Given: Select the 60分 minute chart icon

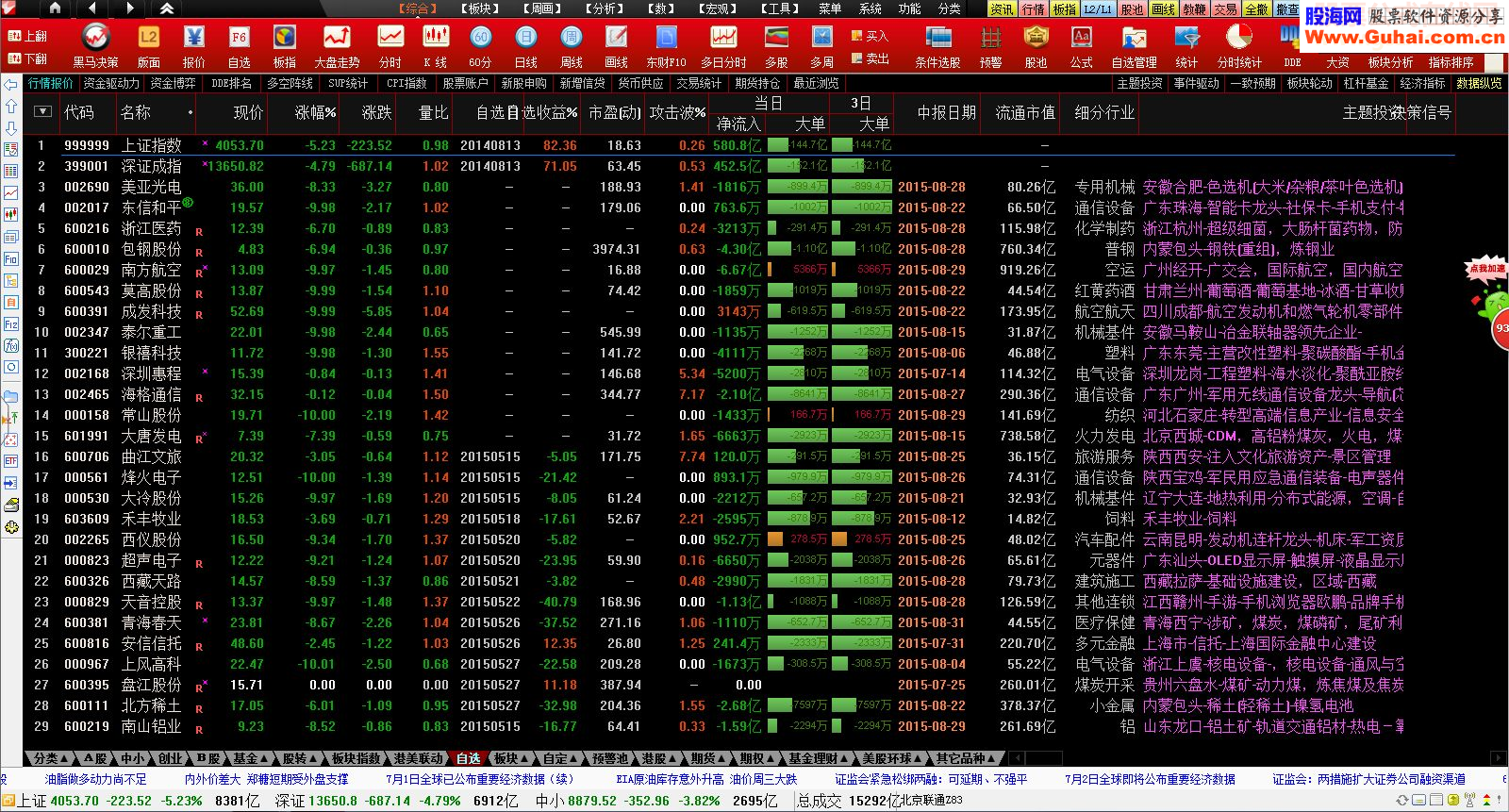Looking at the screenshot, I should point(480,45).
